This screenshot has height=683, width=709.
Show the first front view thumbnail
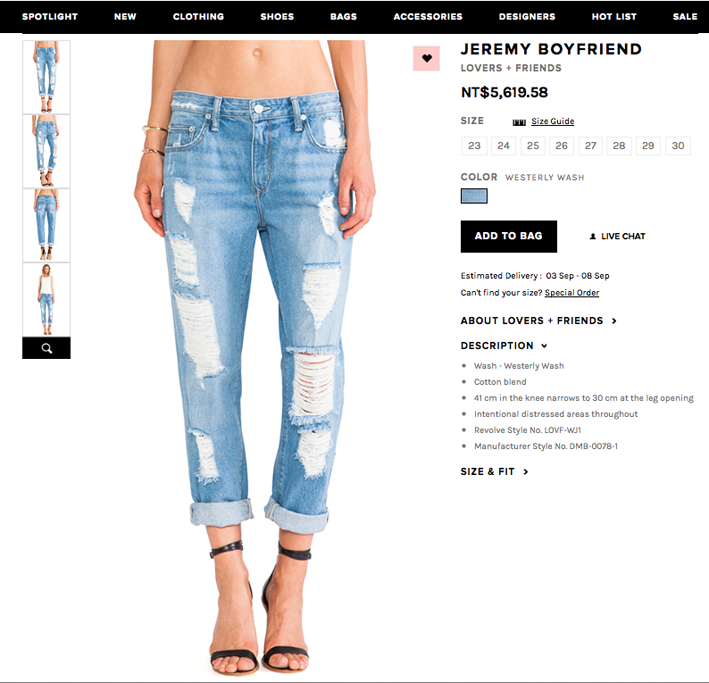point(46,77)
